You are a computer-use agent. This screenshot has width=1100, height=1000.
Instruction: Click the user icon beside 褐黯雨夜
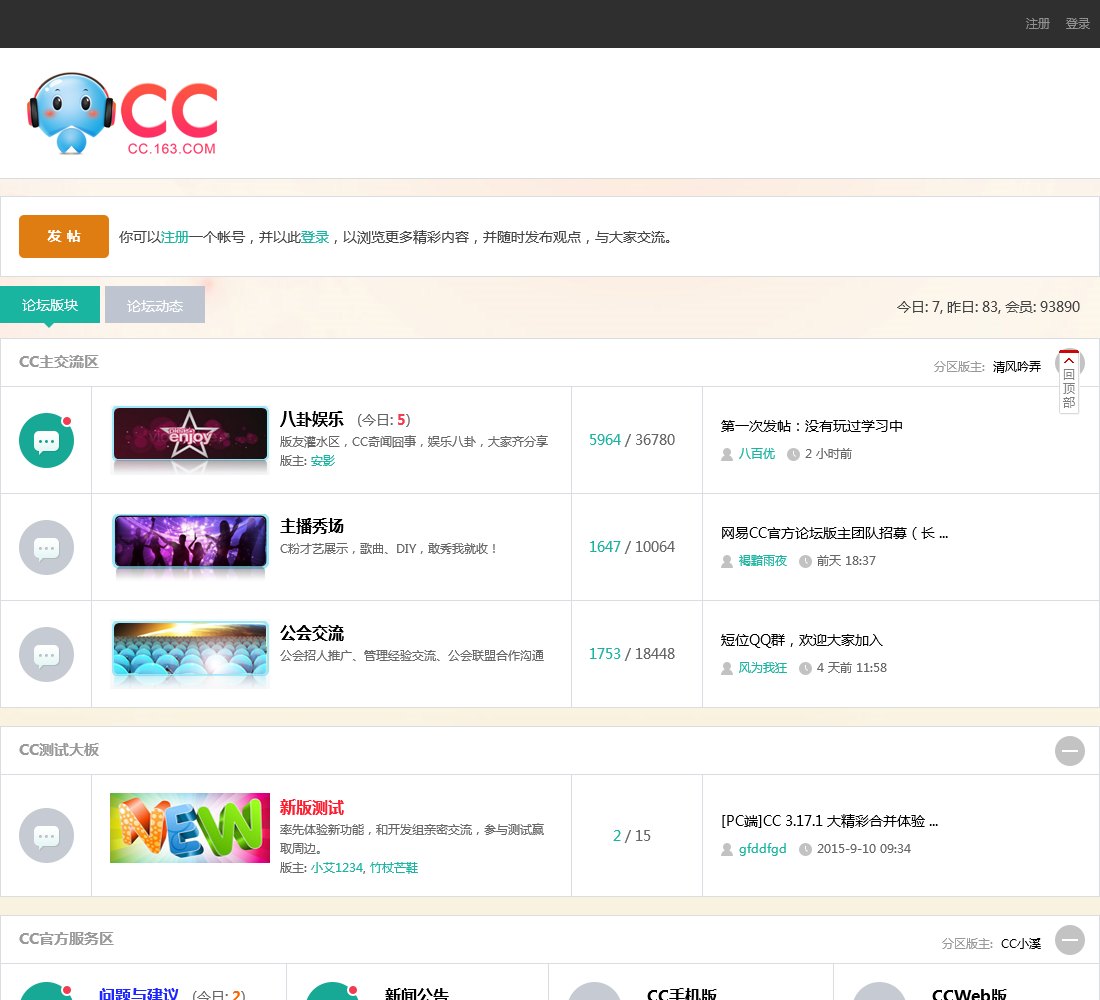coord(727,561)
